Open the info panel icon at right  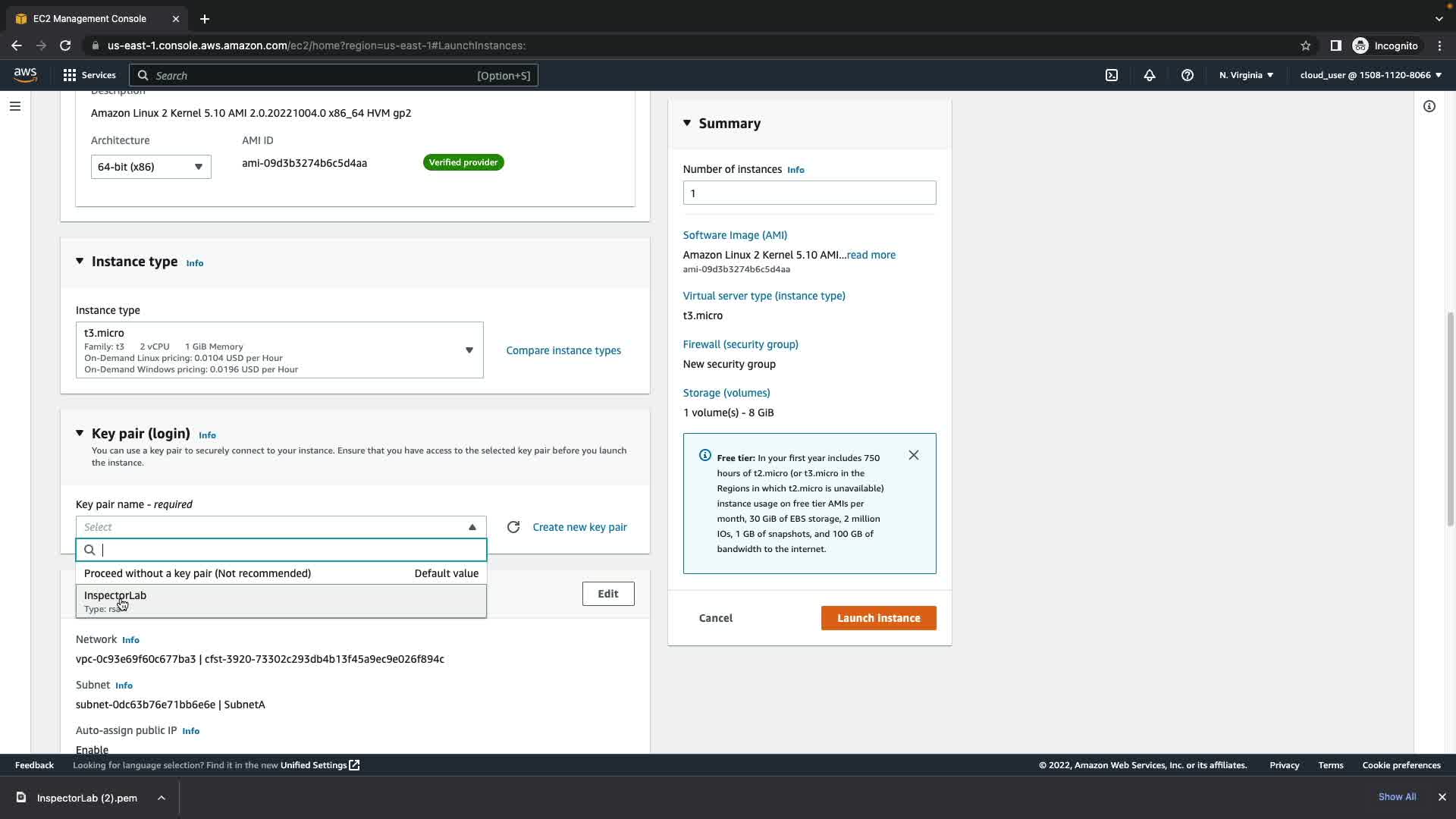click(x=1429, y=106)
